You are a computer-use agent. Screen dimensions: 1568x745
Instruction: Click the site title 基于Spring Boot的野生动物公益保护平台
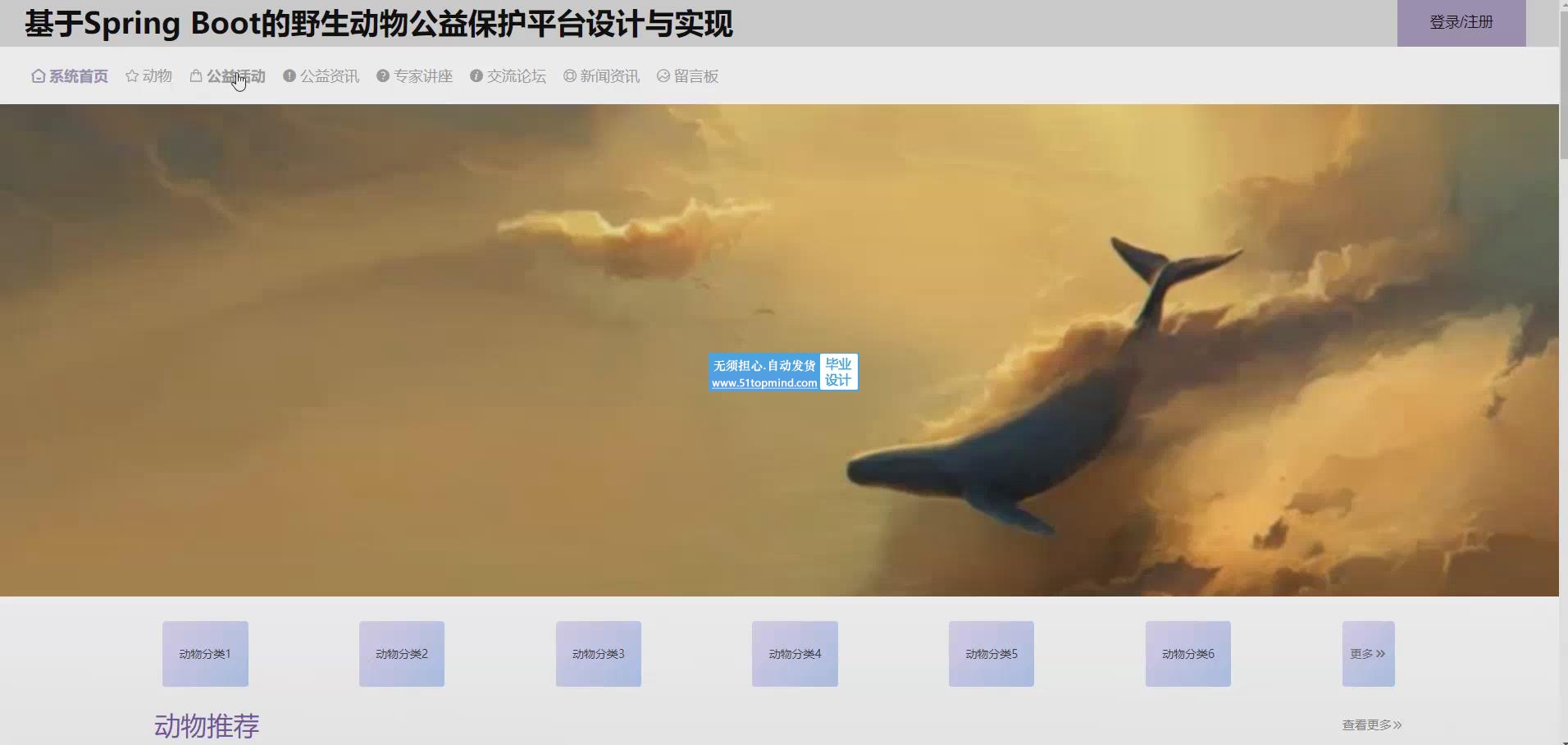pos(379,24)
